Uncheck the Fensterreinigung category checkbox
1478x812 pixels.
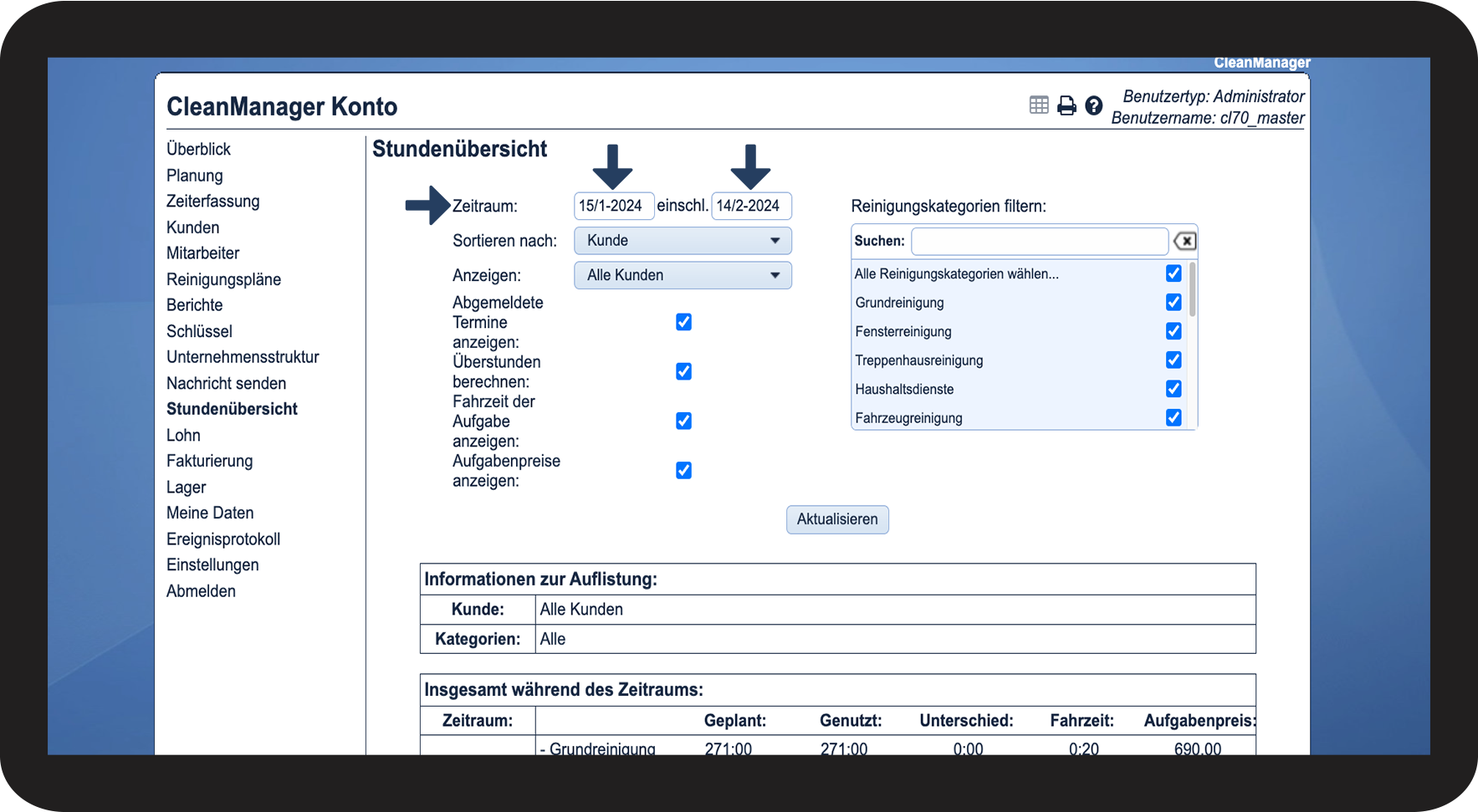pyautogui.click(x=1174, y=331)
